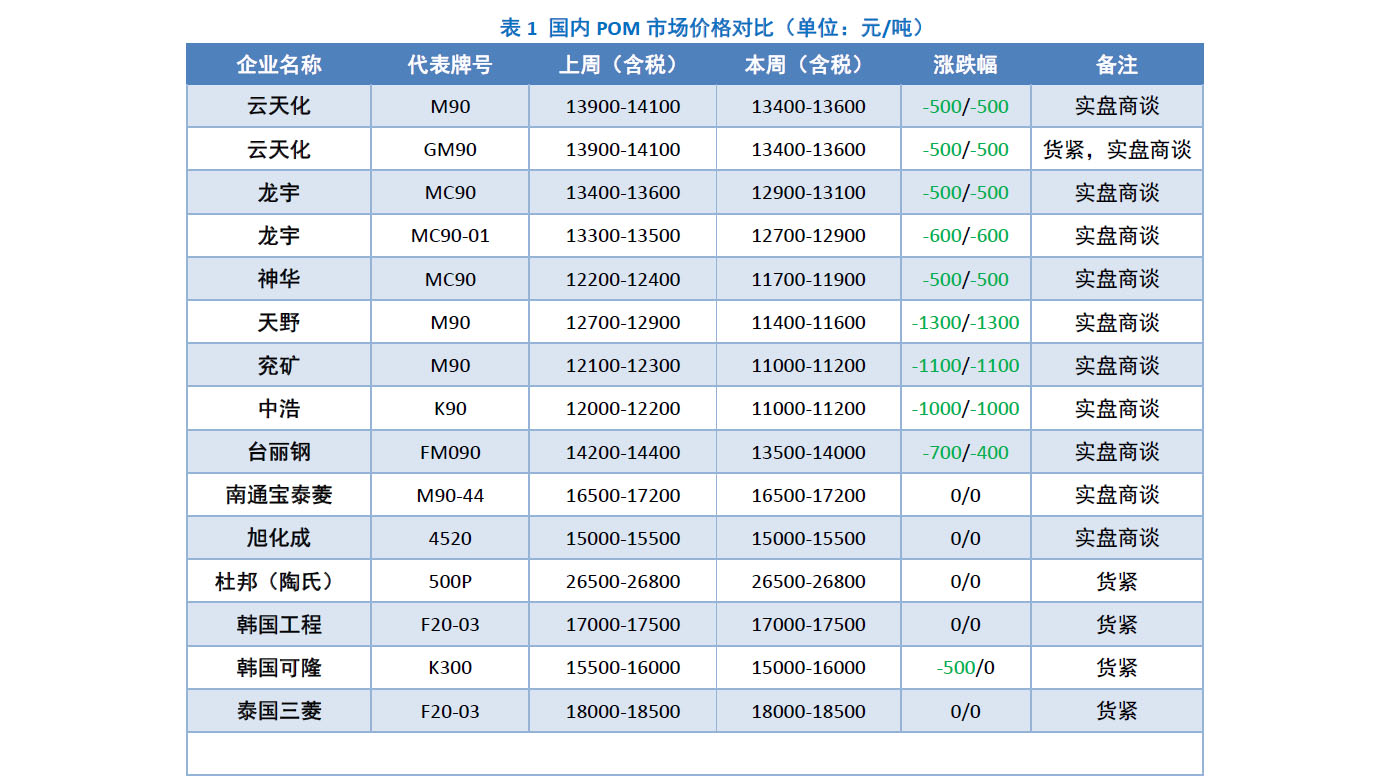Select MC90 in the 神华 row

[450, 279]
